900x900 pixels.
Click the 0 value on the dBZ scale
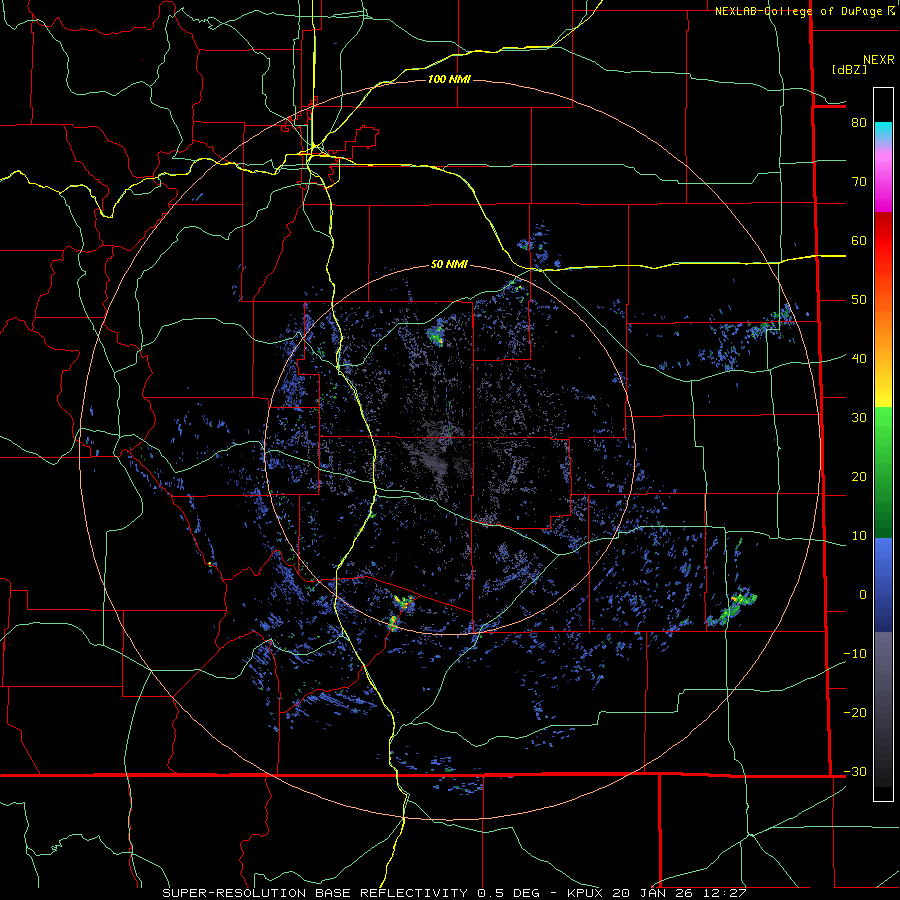tap(863, 595)
